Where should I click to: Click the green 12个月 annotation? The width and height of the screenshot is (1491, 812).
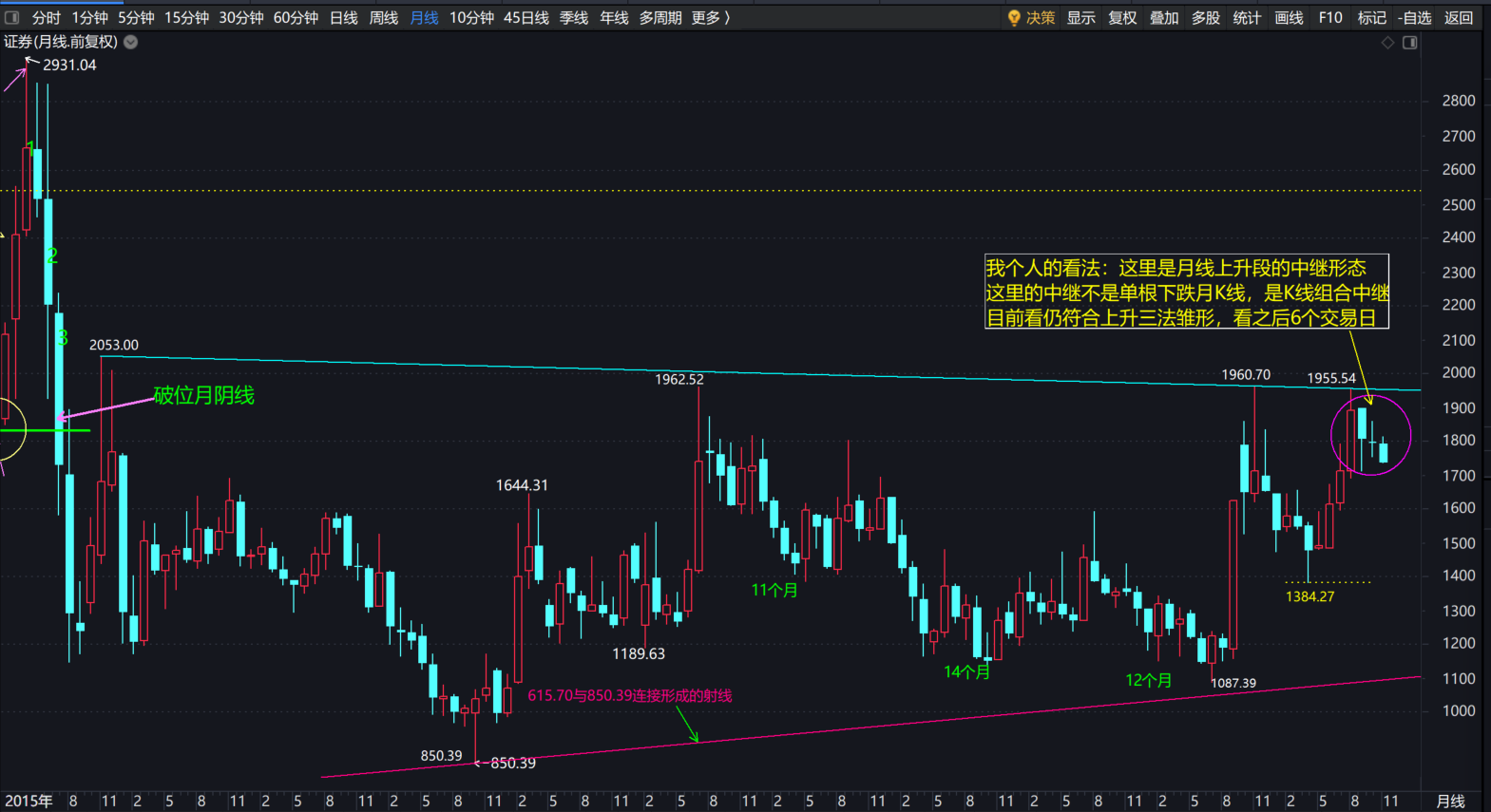tap(1148, 680)
